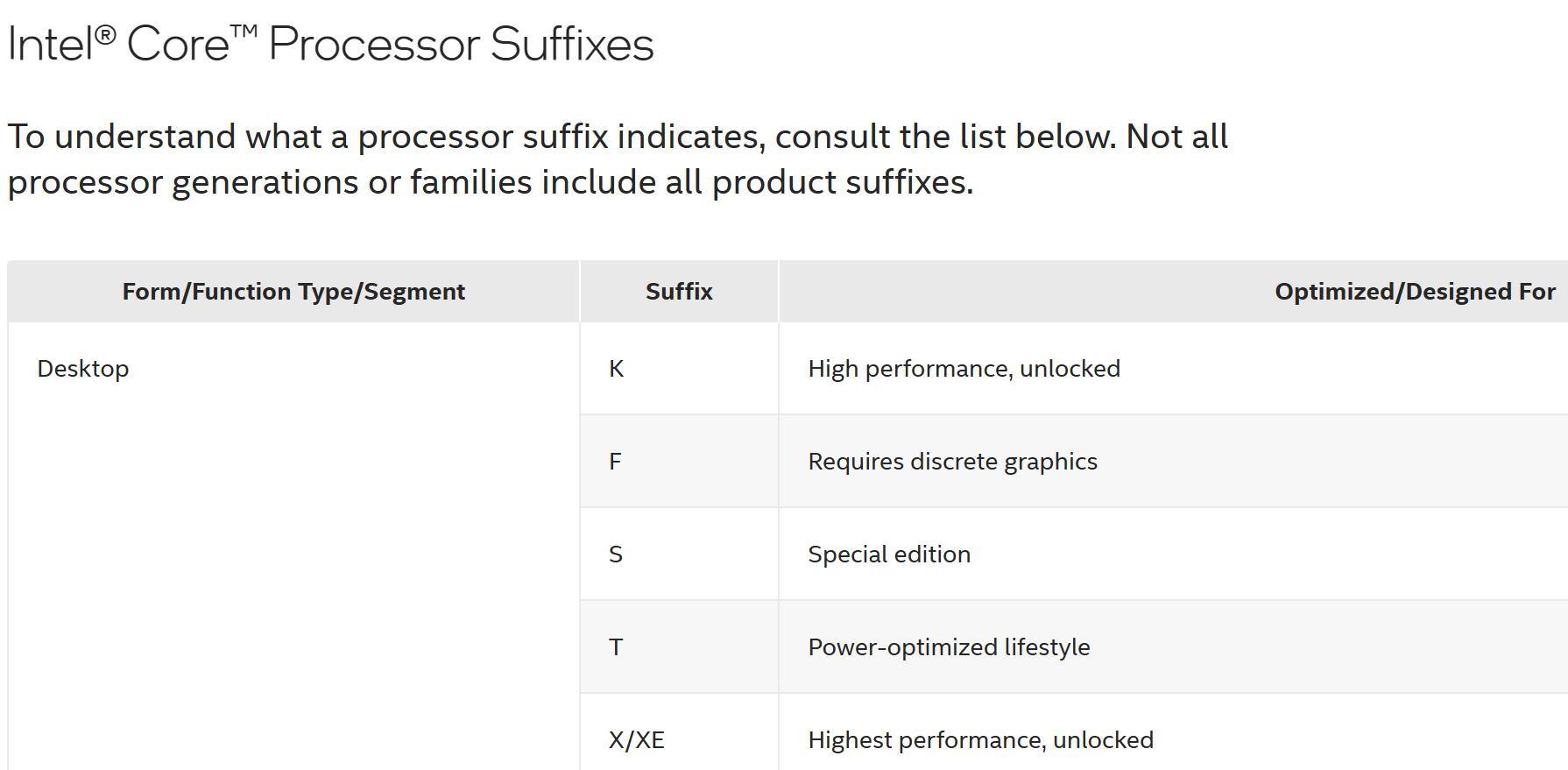Click the 'Desktop' segment cell
Image resolution: width=1568 pixels, height=770 pixels.
coord(83,369)
